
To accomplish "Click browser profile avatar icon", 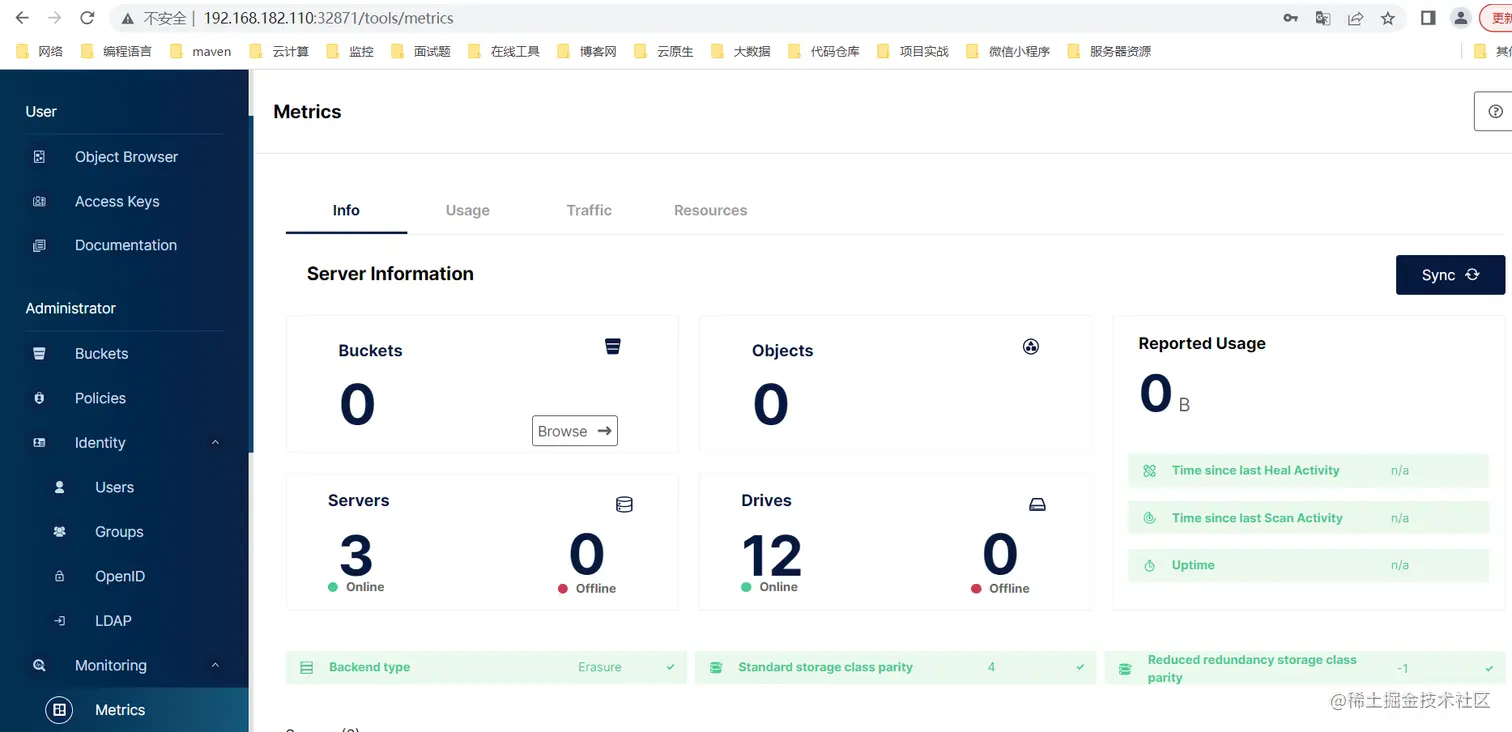I will coord(1461,18).
